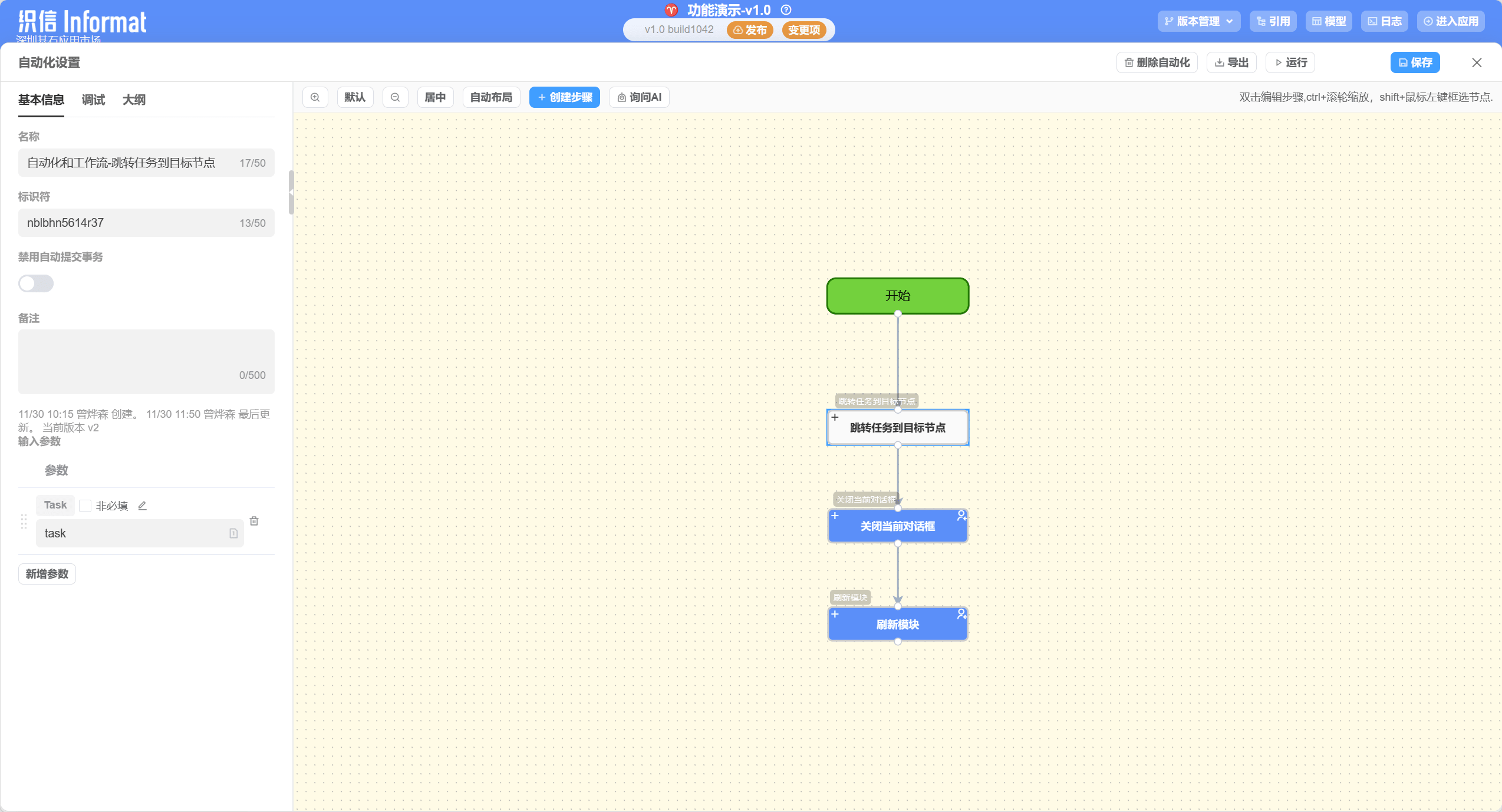
Task: Click the zoom in magnifier icon
Action: [x=315, y=97]
